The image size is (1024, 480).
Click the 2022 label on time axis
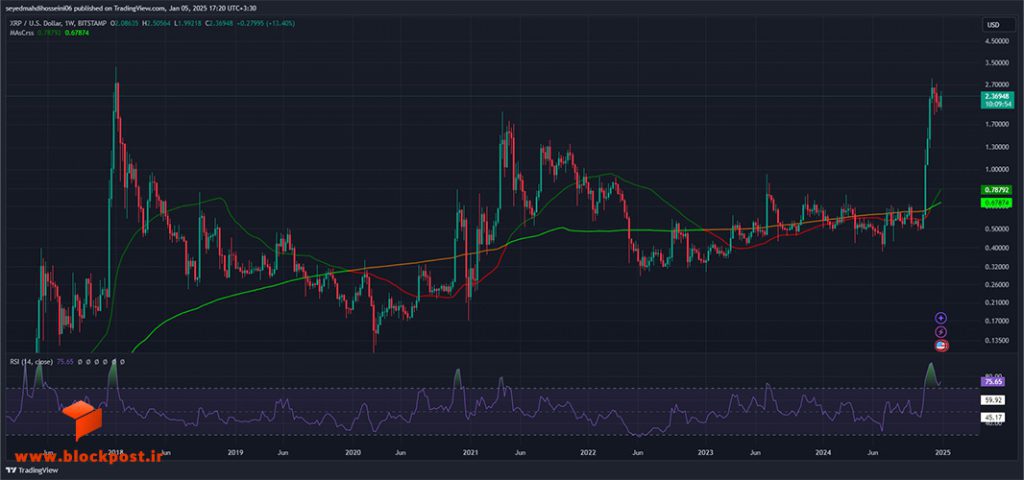[588, 452]
